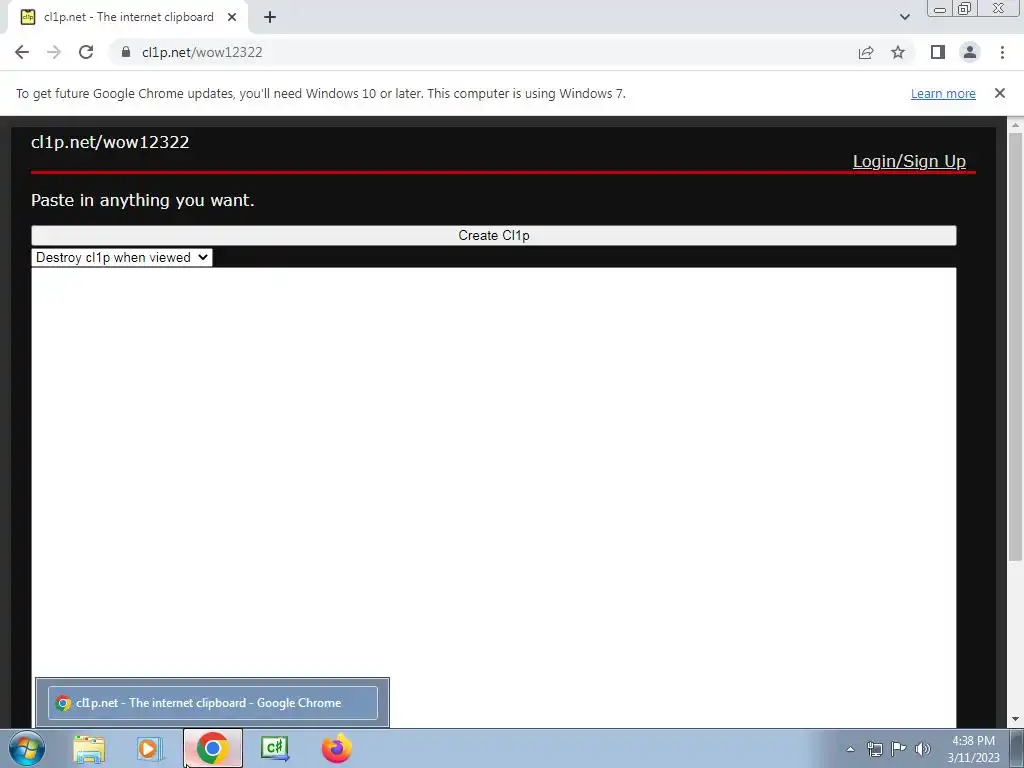The height and width of the screenshot is (768, 1024).
Task: Click the Create Cl1p button
Action: click(494, 236)
